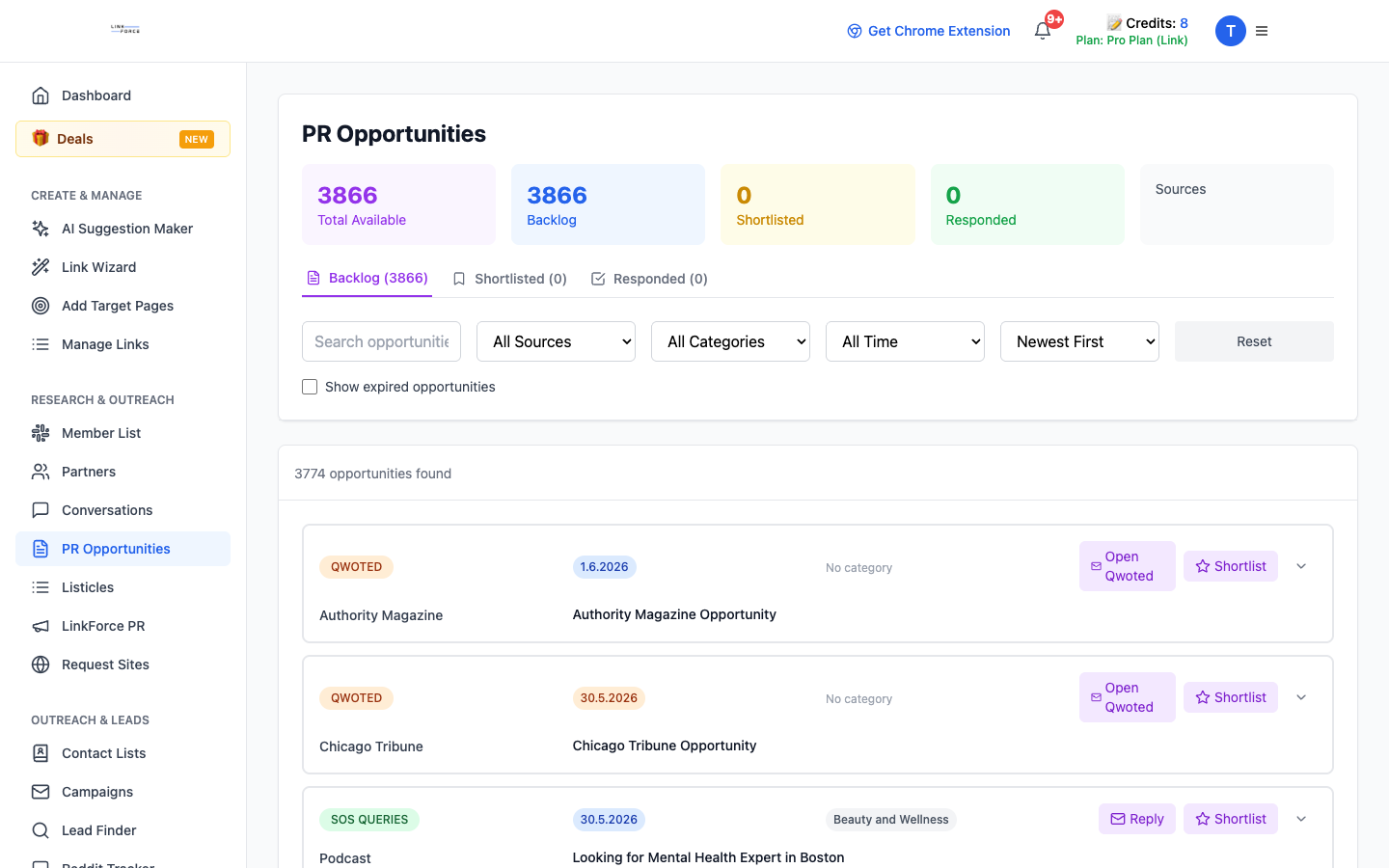Screen dimensions: 1389x868
Task: Click the Deals gift icon
Action: tap(41, 138)
